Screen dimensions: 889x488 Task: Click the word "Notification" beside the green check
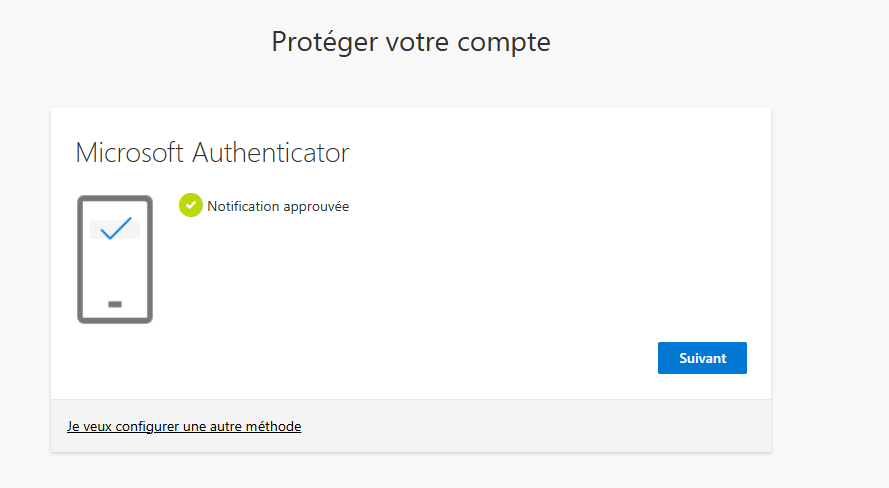[x=244, y=207]
